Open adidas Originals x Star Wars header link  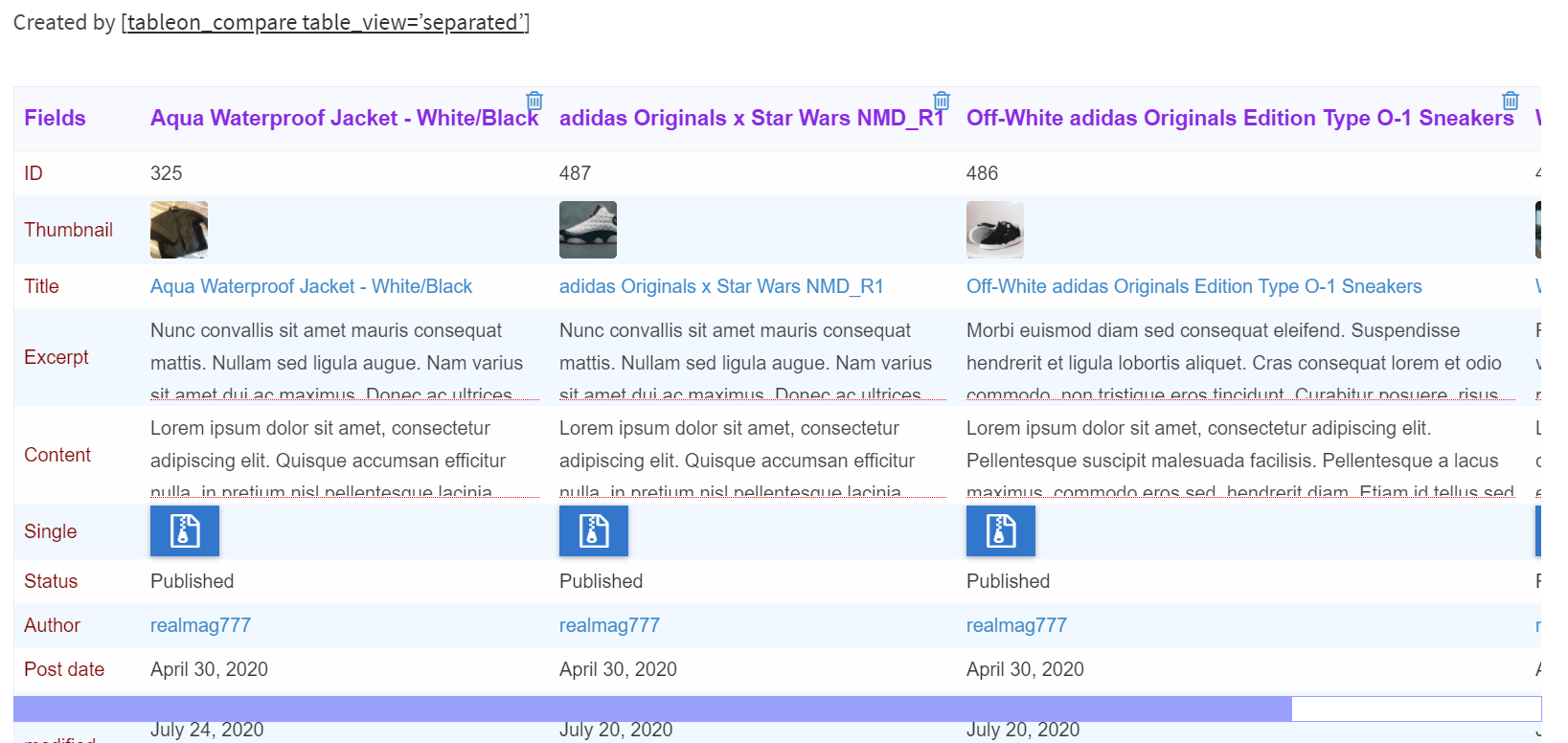point(752,118)
